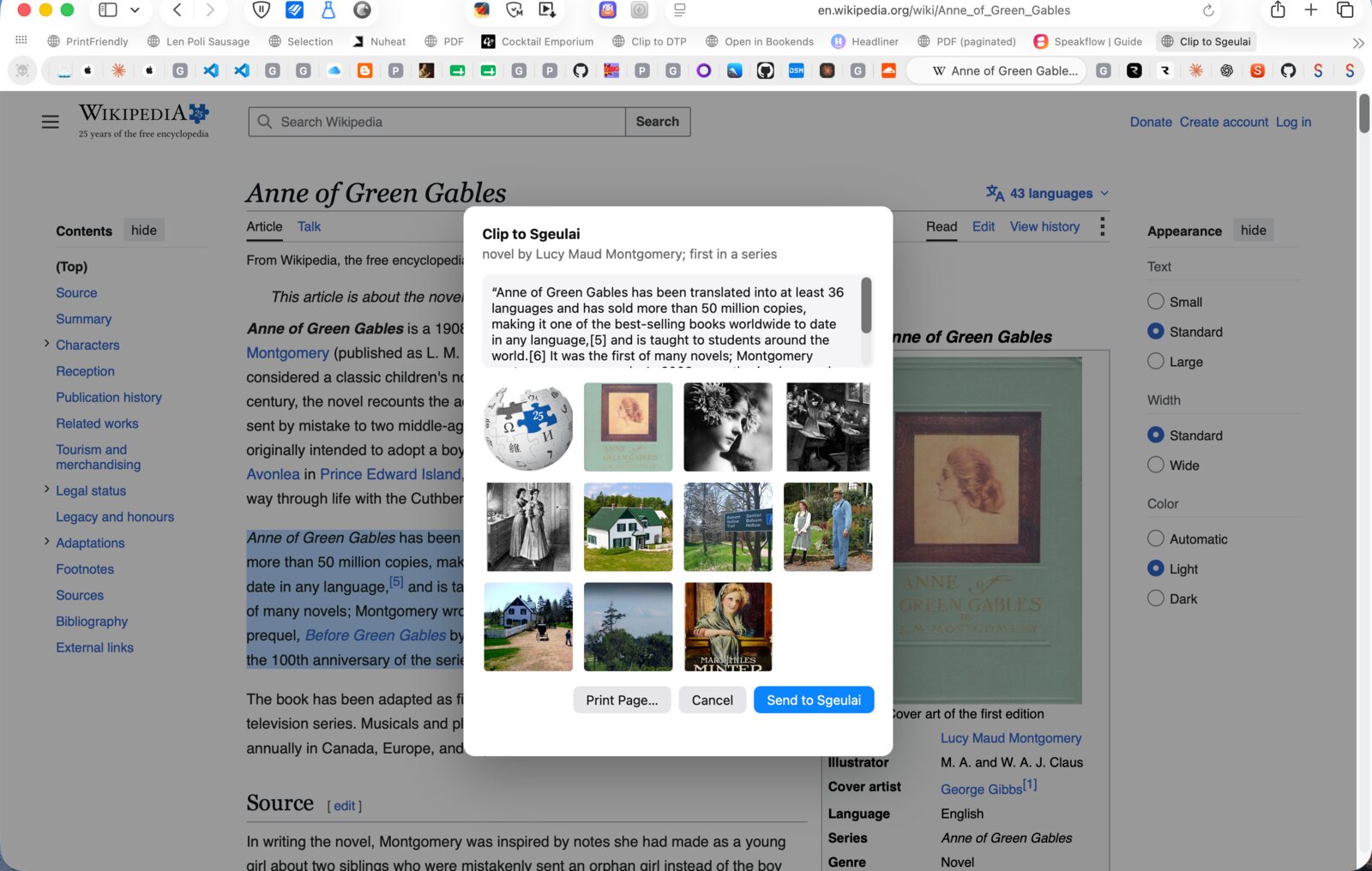Expand the Legal status contents section
This screenshot has width=1372, height=871.
[46, 490]
